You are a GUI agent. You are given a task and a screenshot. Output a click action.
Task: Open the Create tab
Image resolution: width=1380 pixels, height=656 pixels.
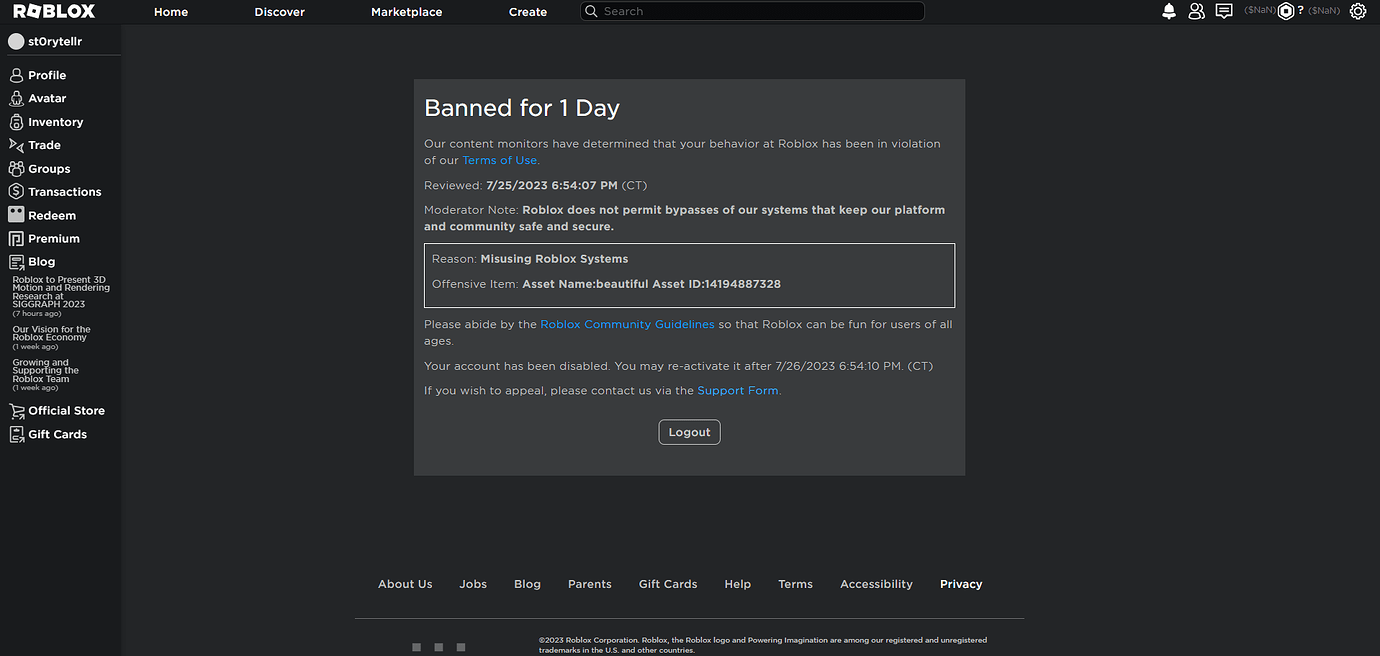coord(528,12)
